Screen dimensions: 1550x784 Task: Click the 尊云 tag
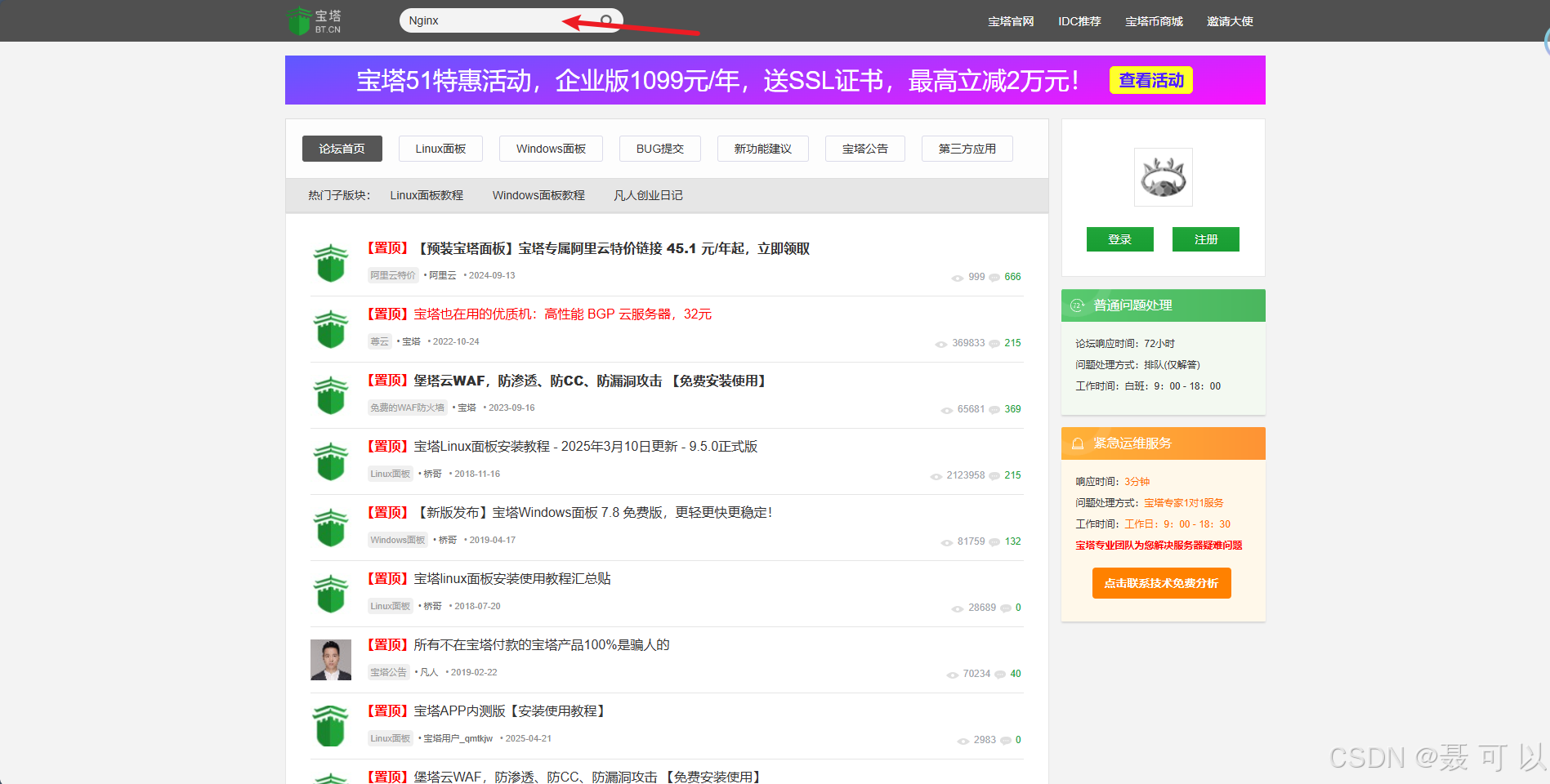point(380,341)
